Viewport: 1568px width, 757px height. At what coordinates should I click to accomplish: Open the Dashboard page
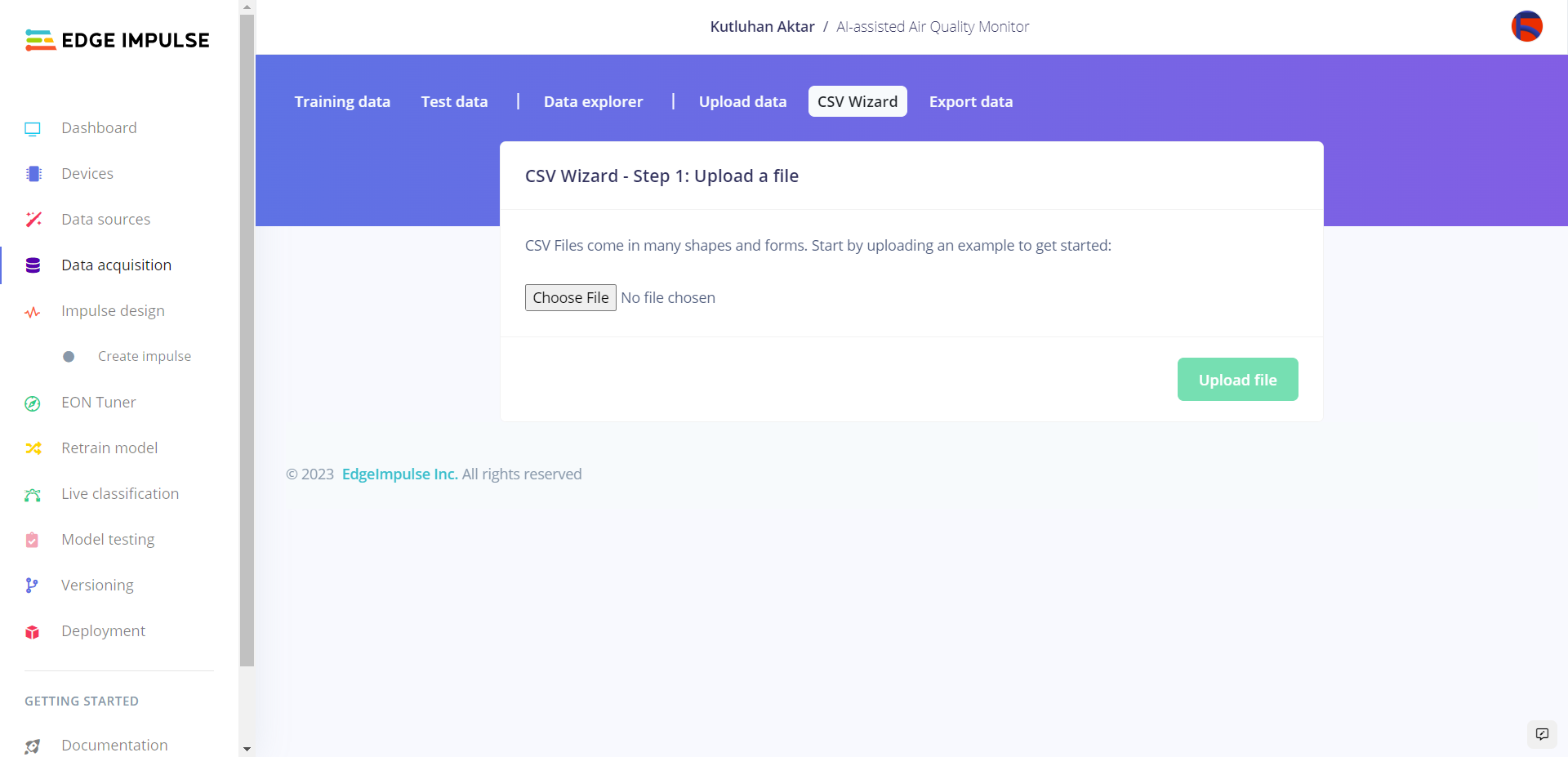coord(99,128)
